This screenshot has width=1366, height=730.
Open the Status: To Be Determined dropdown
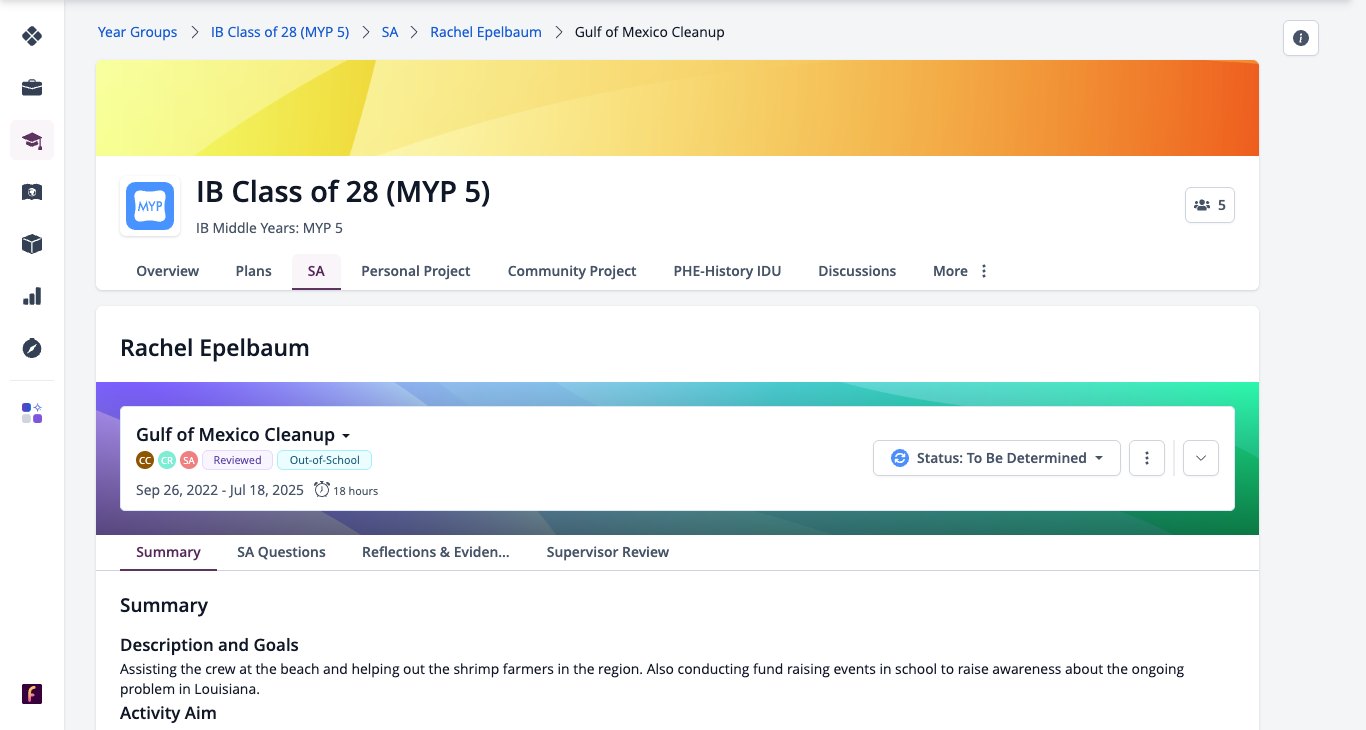[997, 458]
